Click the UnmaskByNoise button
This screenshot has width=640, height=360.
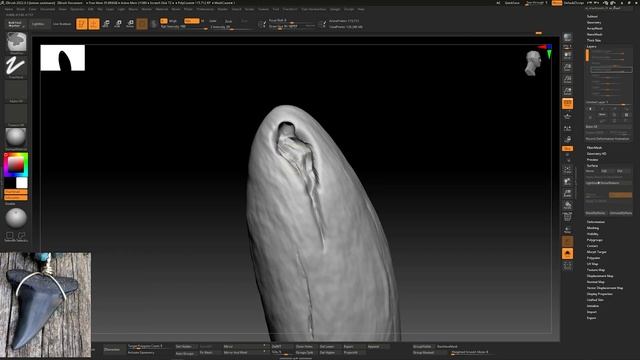tap(620, 213)
